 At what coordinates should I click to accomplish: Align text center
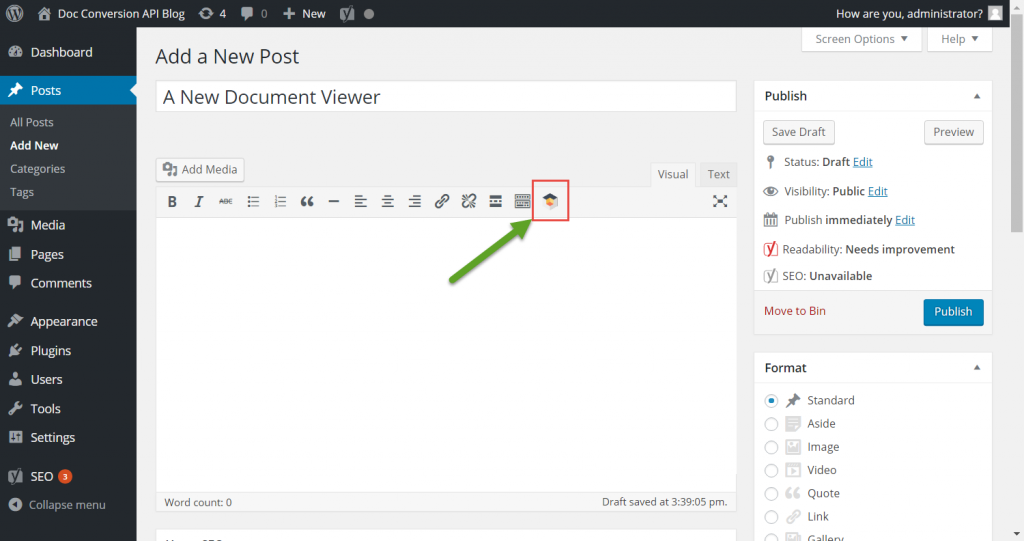(387, 201)
